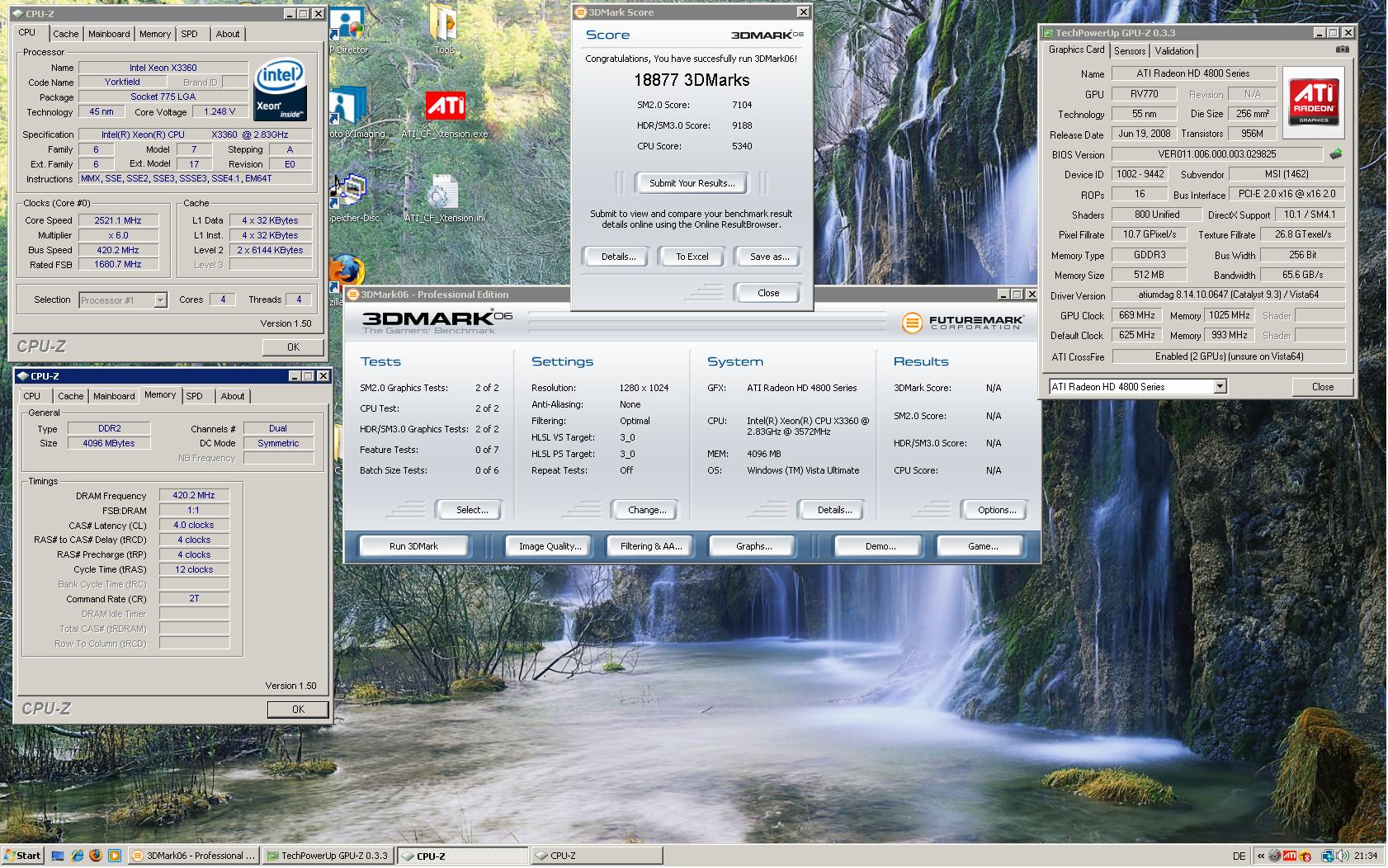Open the Windows Start button
Screen dimensions: 1388x868
tap(23, 856)
